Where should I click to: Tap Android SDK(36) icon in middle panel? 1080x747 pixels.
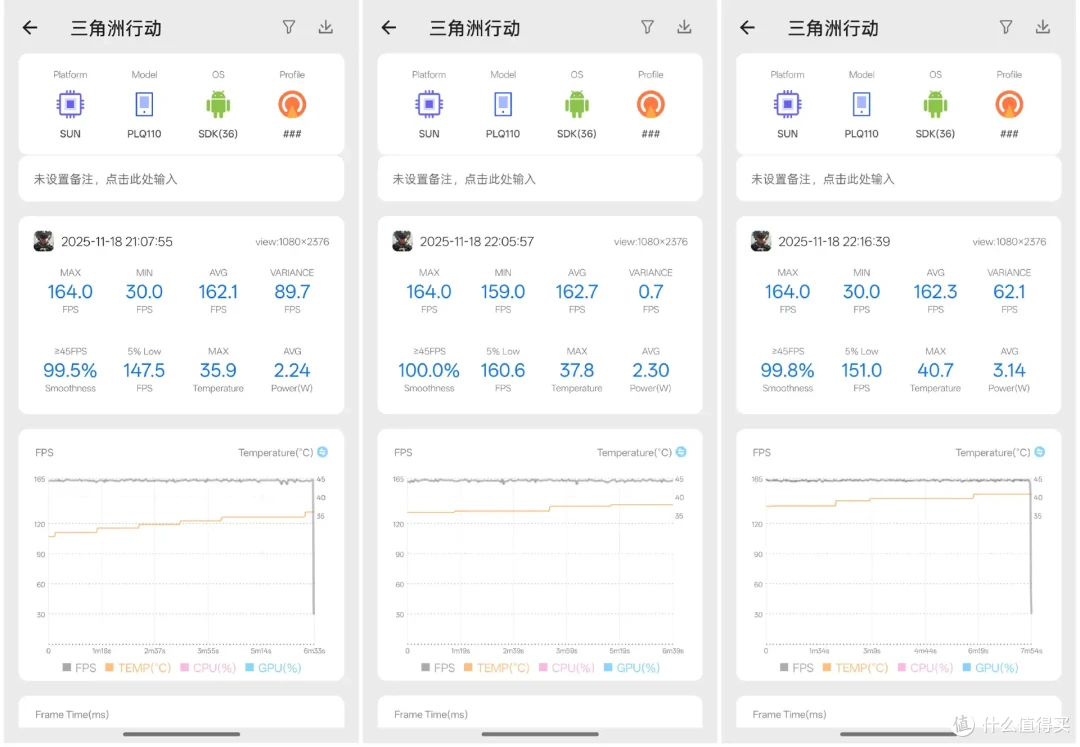(x=577, y=105)
